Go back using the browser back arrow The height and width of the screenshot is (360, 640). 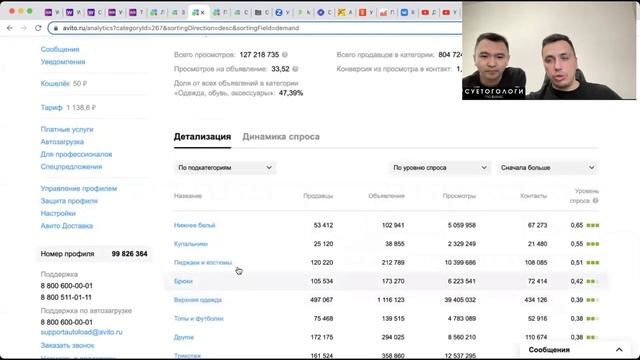(x=10, y=28)
